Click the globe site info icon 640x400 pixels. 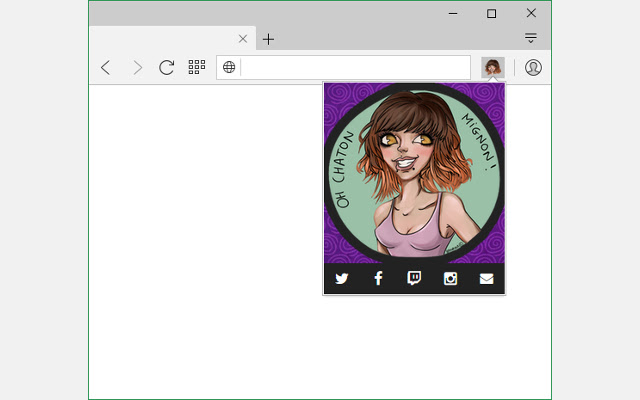click(x=229, y=67)
